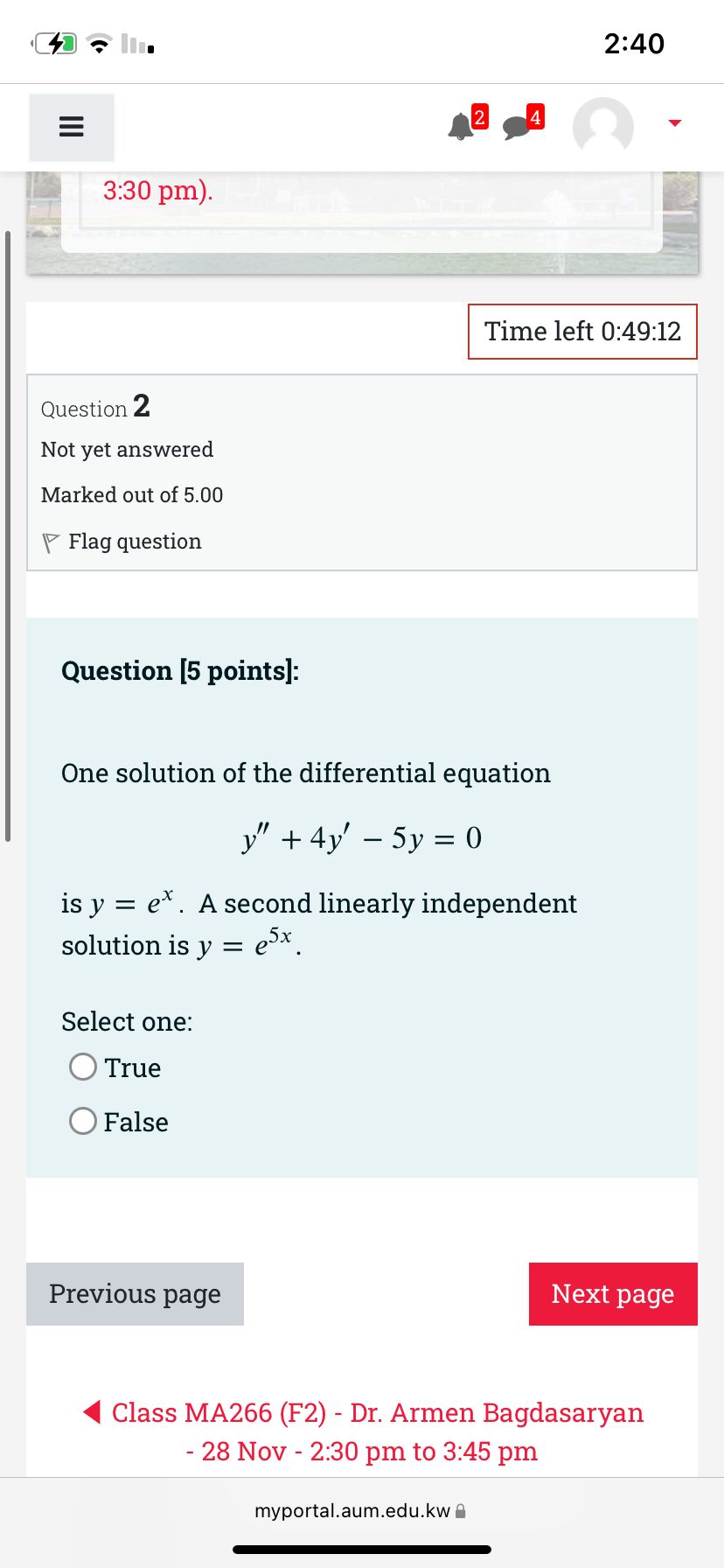724x1568 pixels.
Task: Open the notifications bell
Action: 461,127
